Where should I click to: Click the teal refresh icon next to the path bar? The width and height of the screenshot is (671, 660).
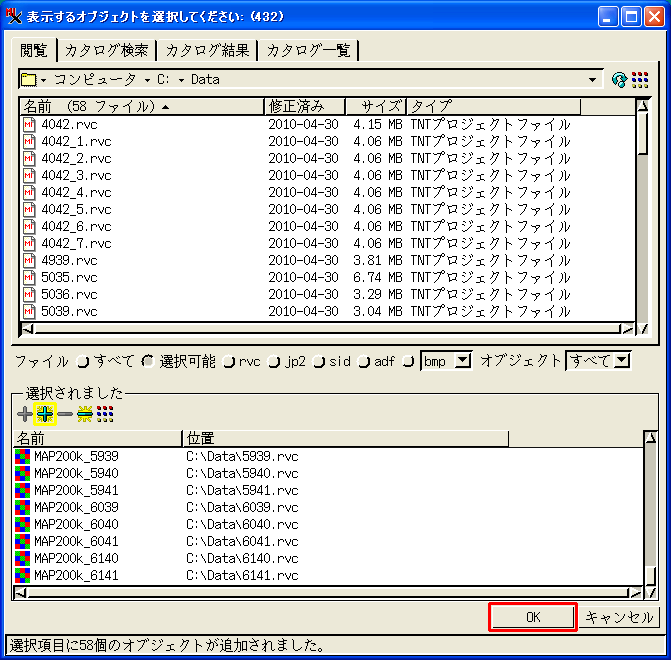click(x=619, y=80)
